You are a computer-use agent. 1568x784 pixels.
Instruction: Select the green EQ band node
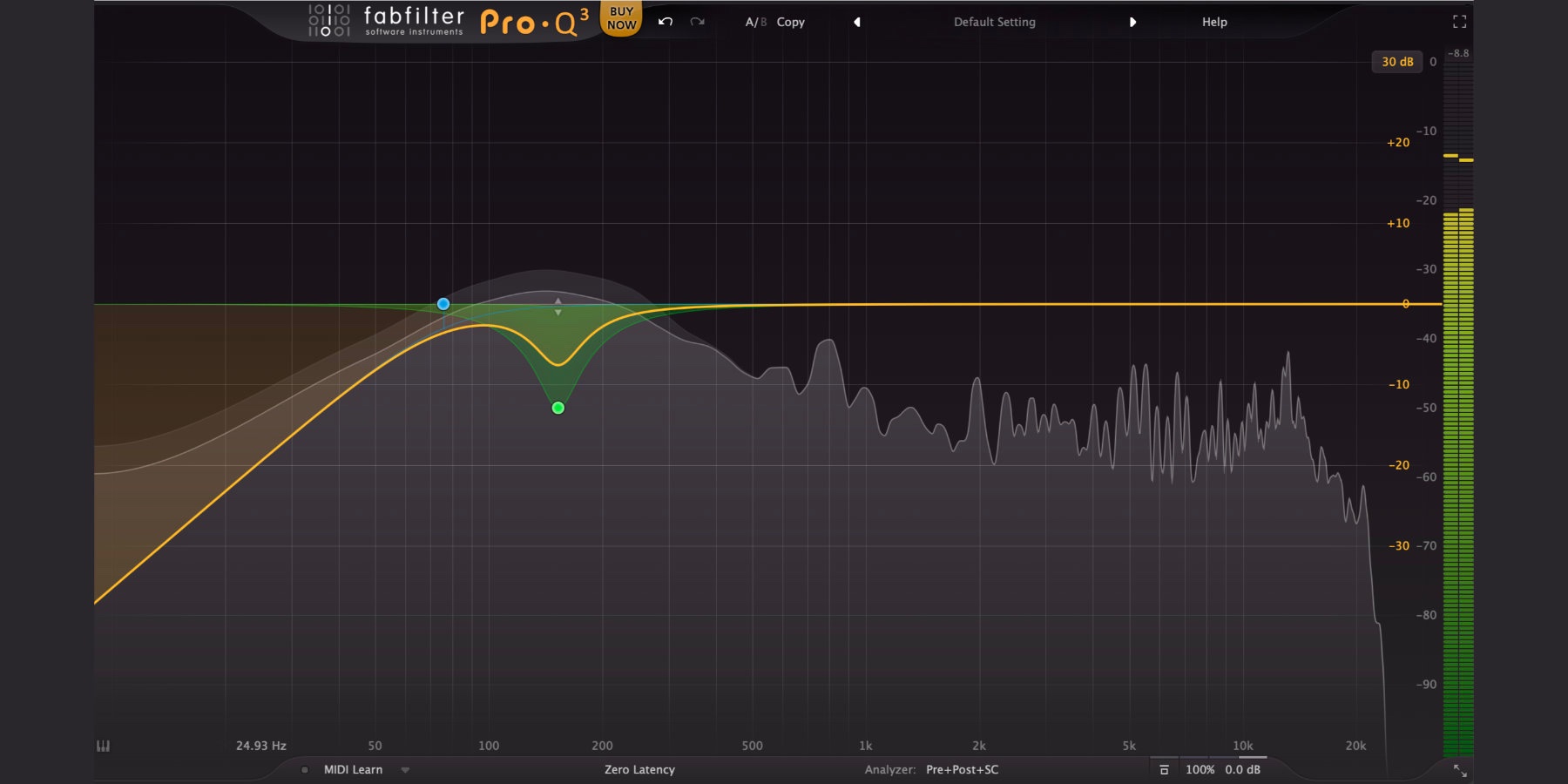[x=558, y=408]
